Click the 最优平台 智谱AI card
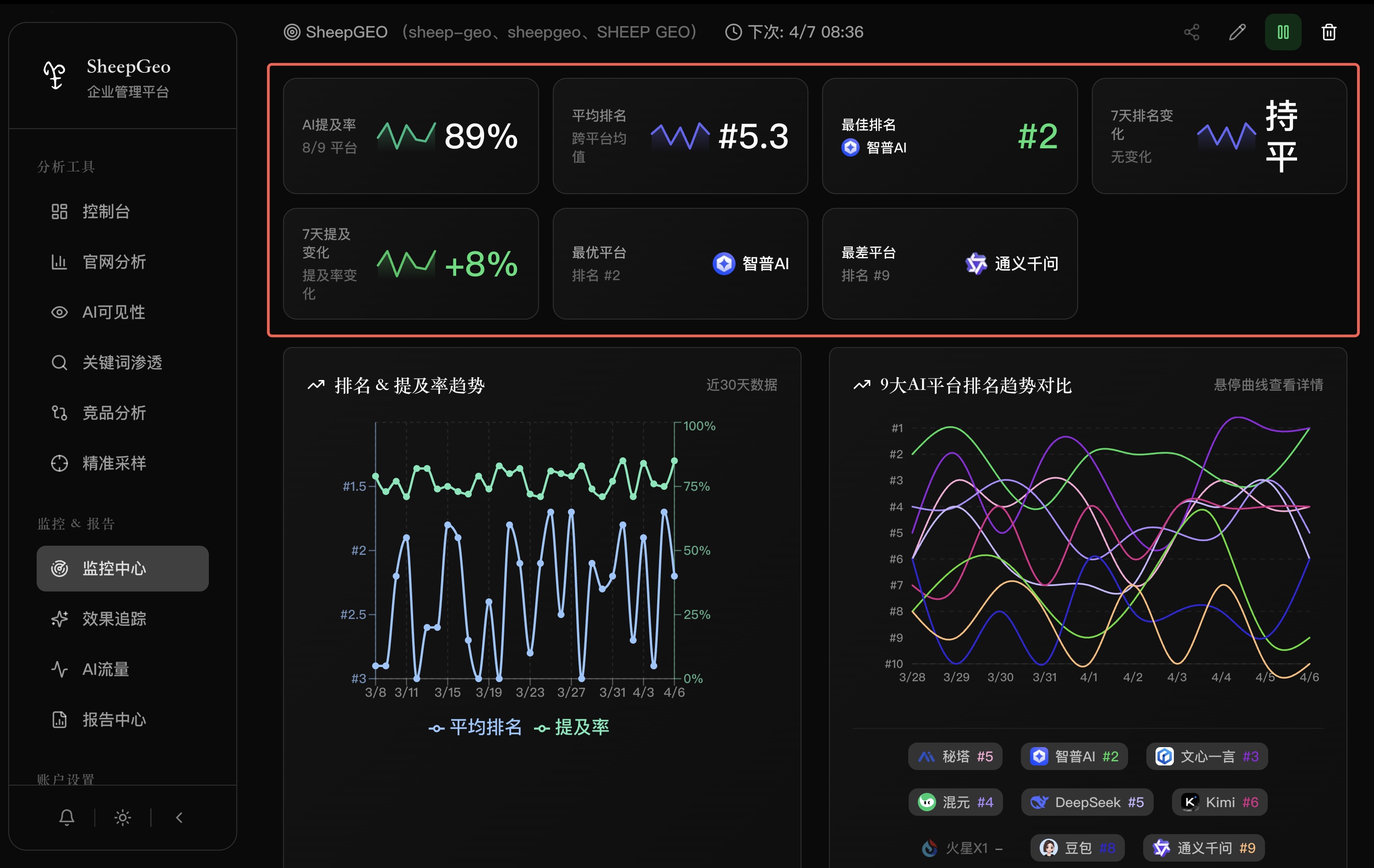 680,264
